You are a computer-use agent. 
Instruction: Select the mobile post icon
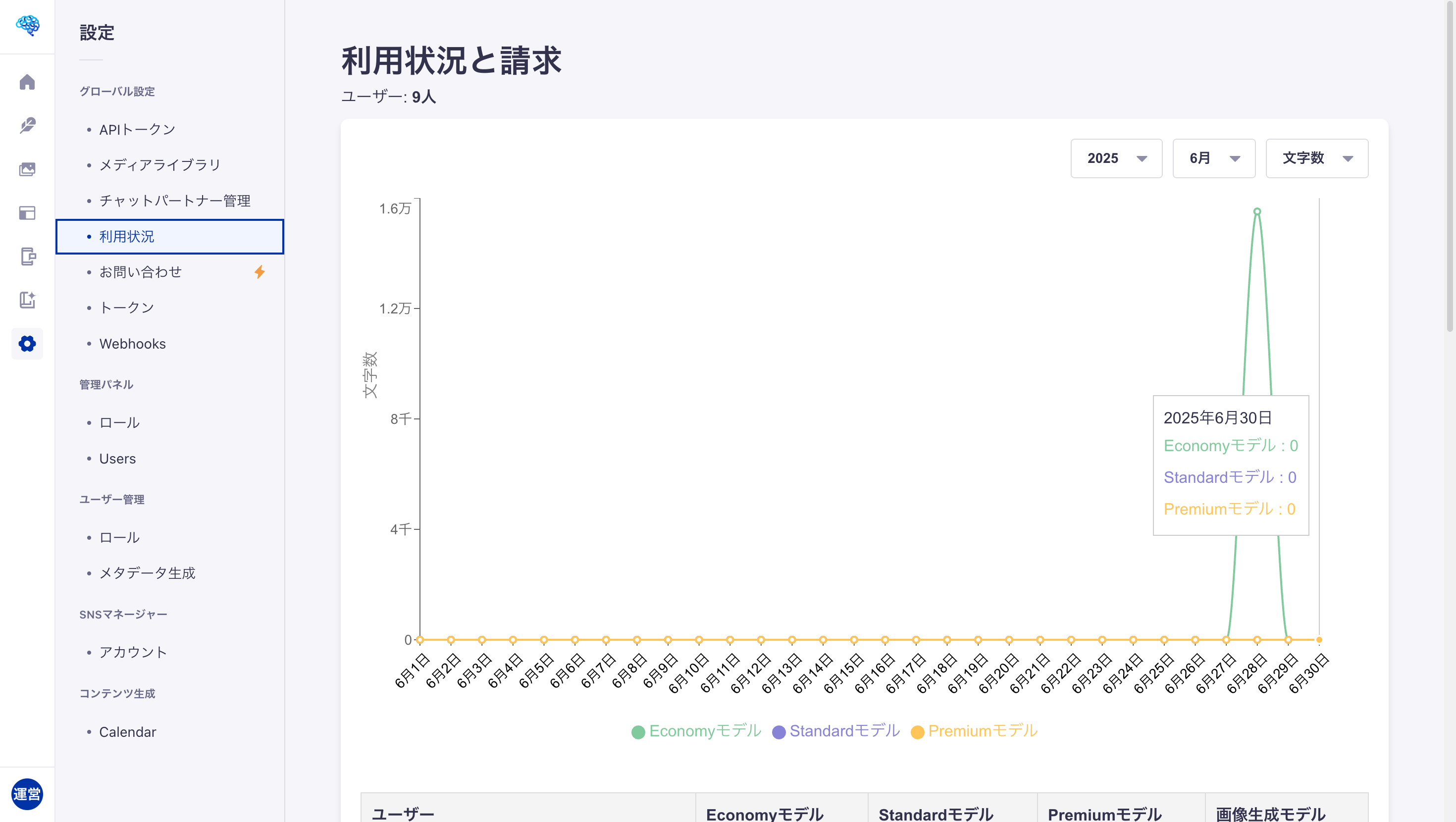pos(27,257)
